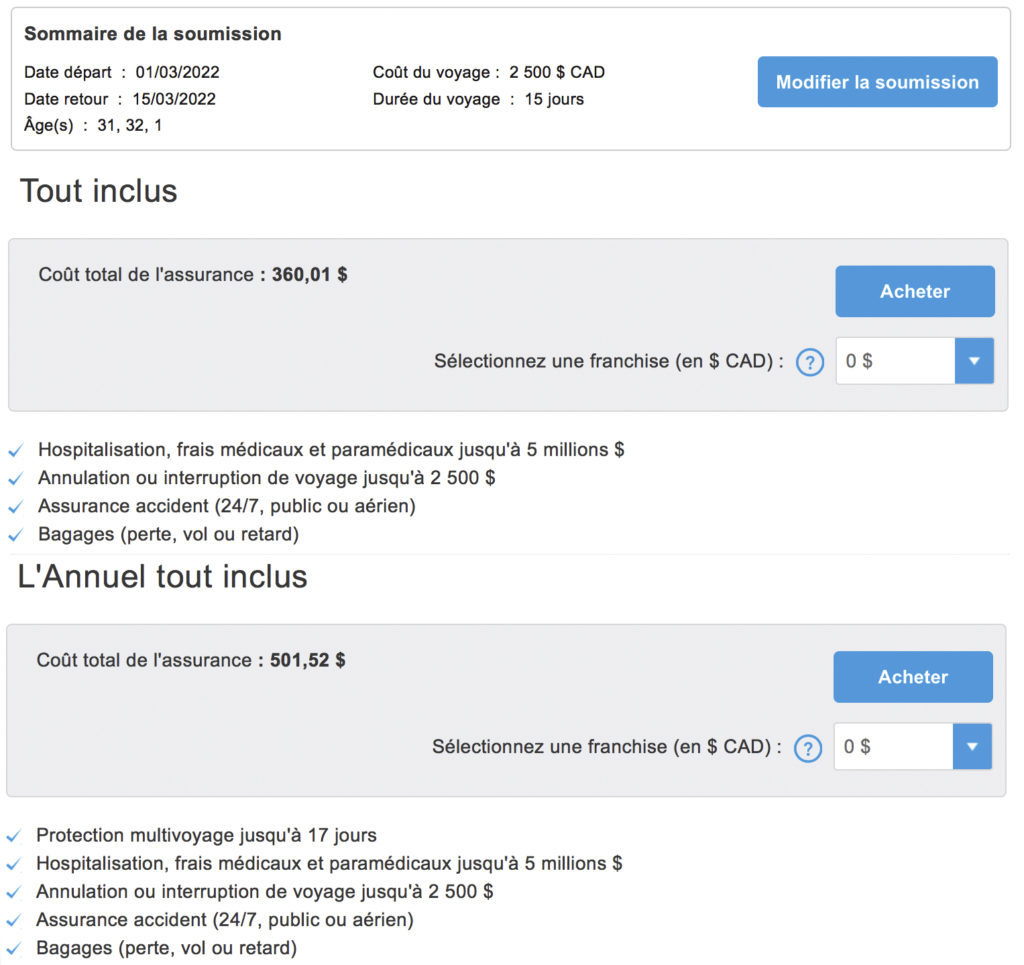Click the checkmark beside last Bagages line
Screen dimensions: 1024x965
[x=13, y=949]
